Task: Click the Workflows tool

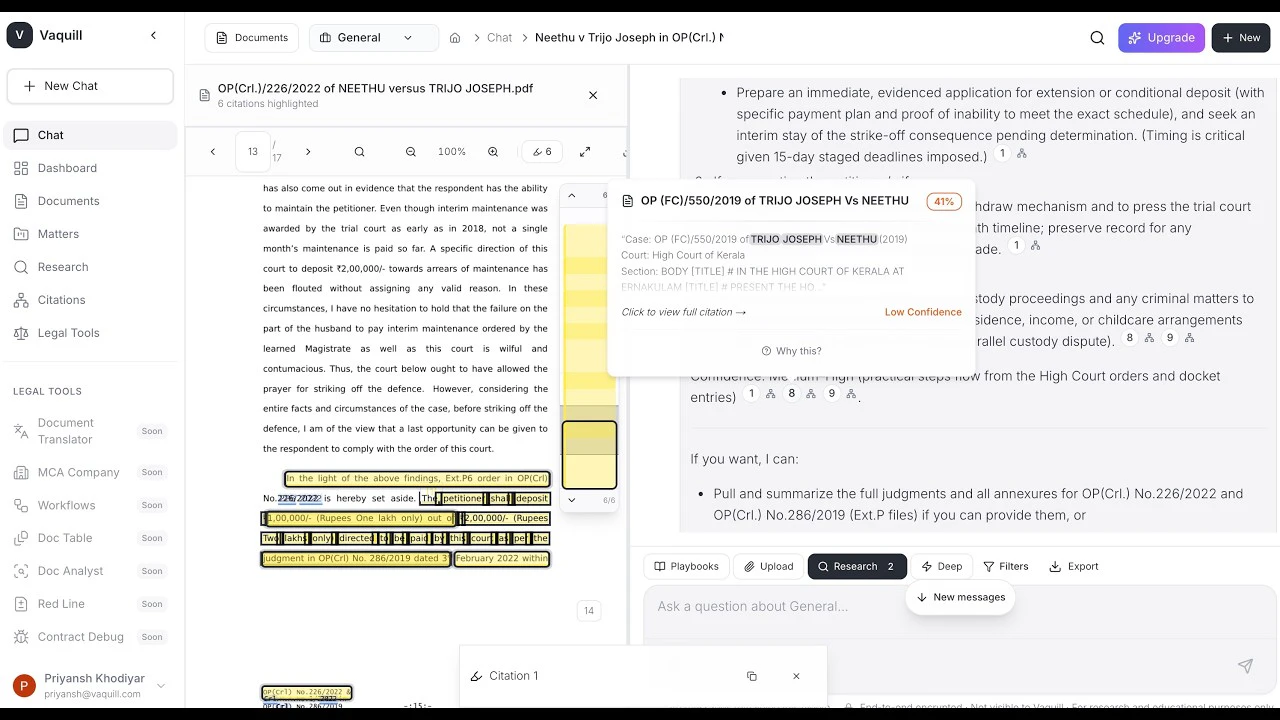Action: 90,505
